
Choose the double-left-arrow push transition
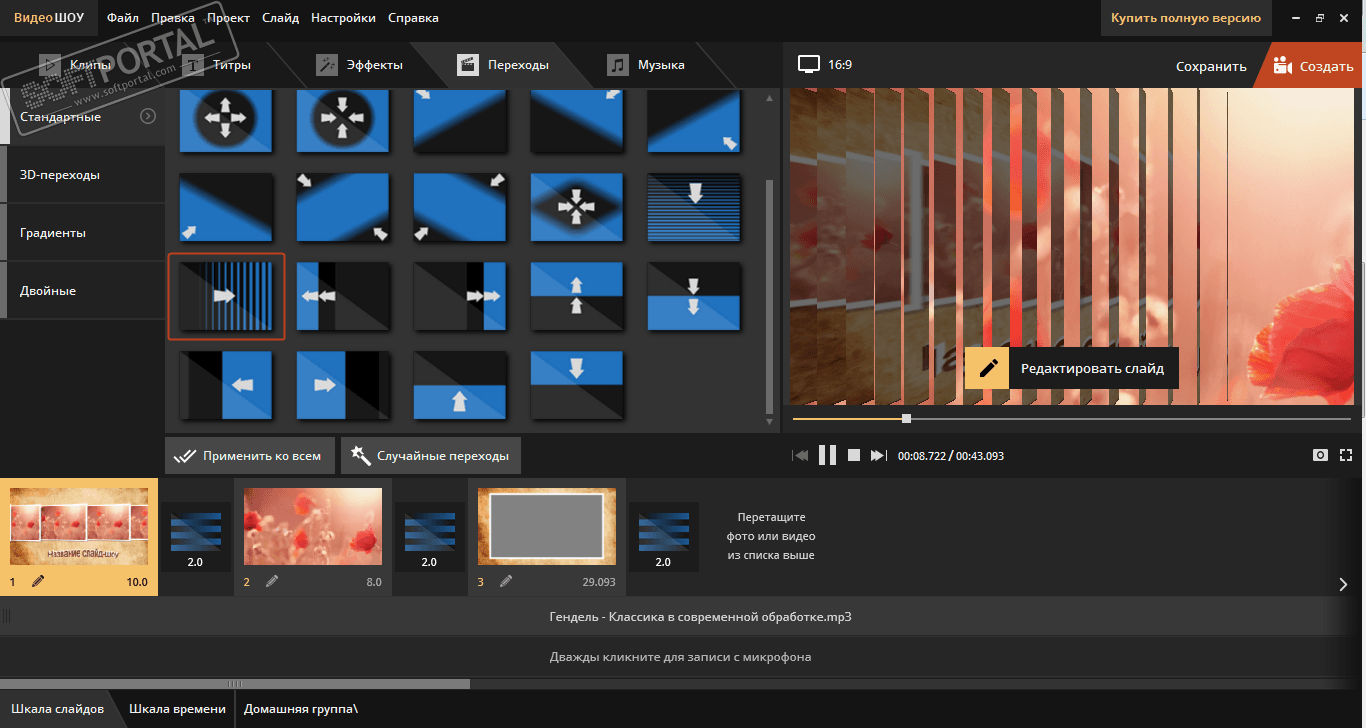coord(343,296)
